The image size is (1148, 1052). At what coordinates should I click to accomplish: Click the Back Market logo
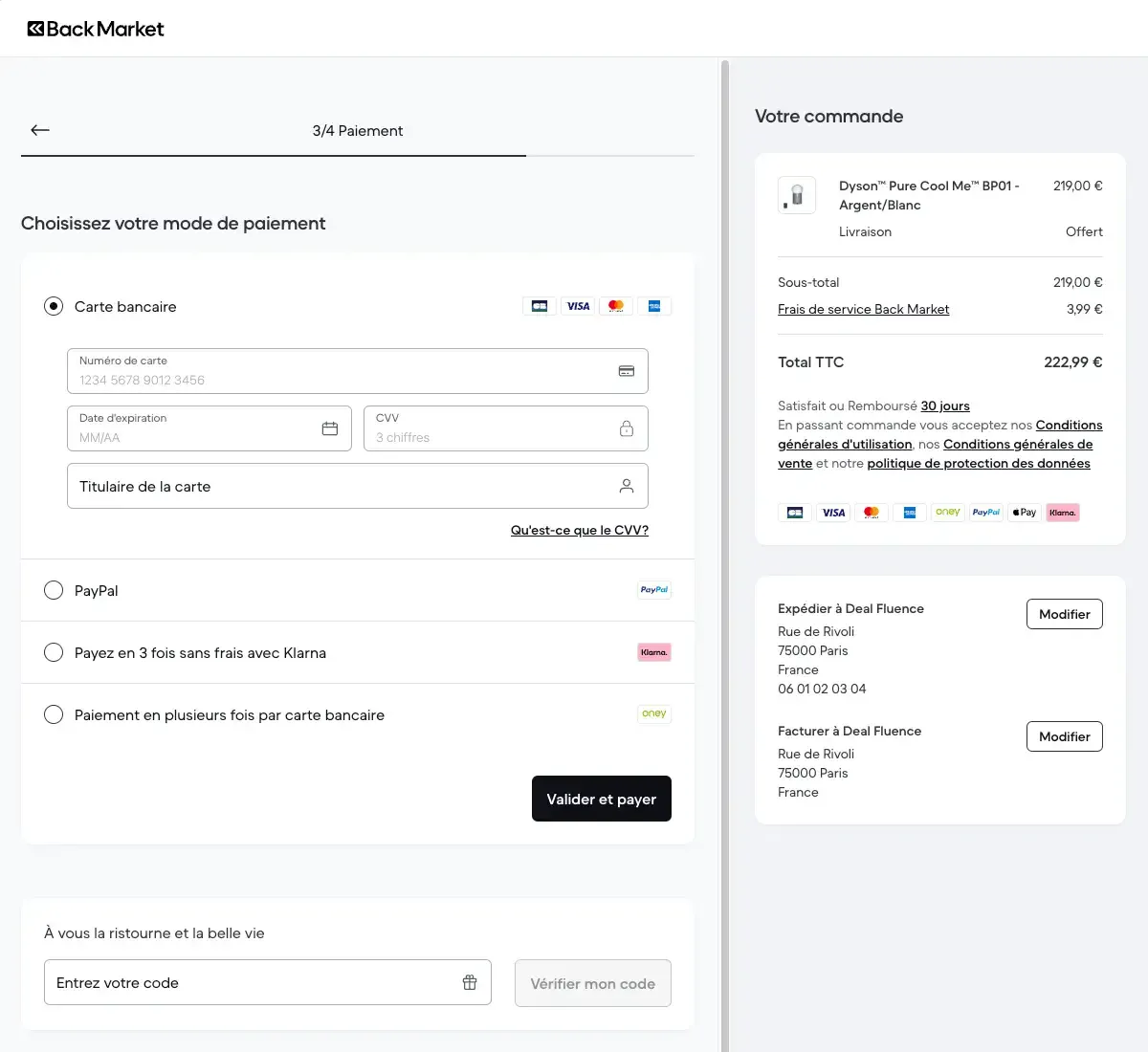(95, 28)
